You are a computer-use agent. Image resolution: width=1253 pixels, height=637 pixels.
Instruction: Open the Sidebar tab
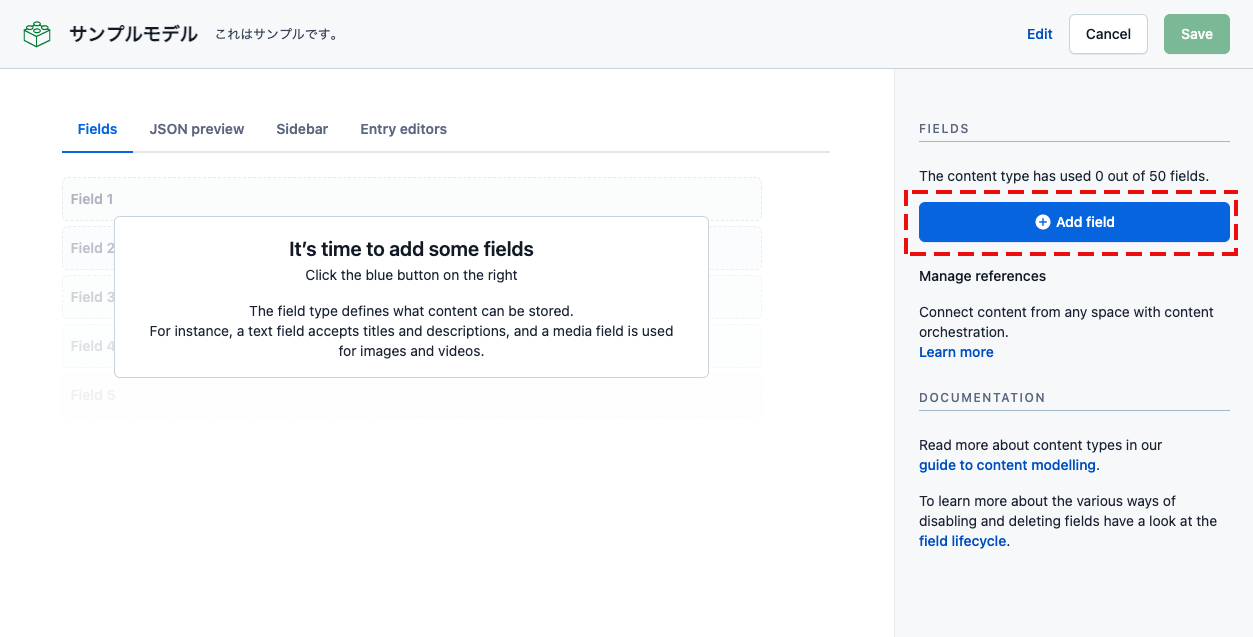point(302,128)
